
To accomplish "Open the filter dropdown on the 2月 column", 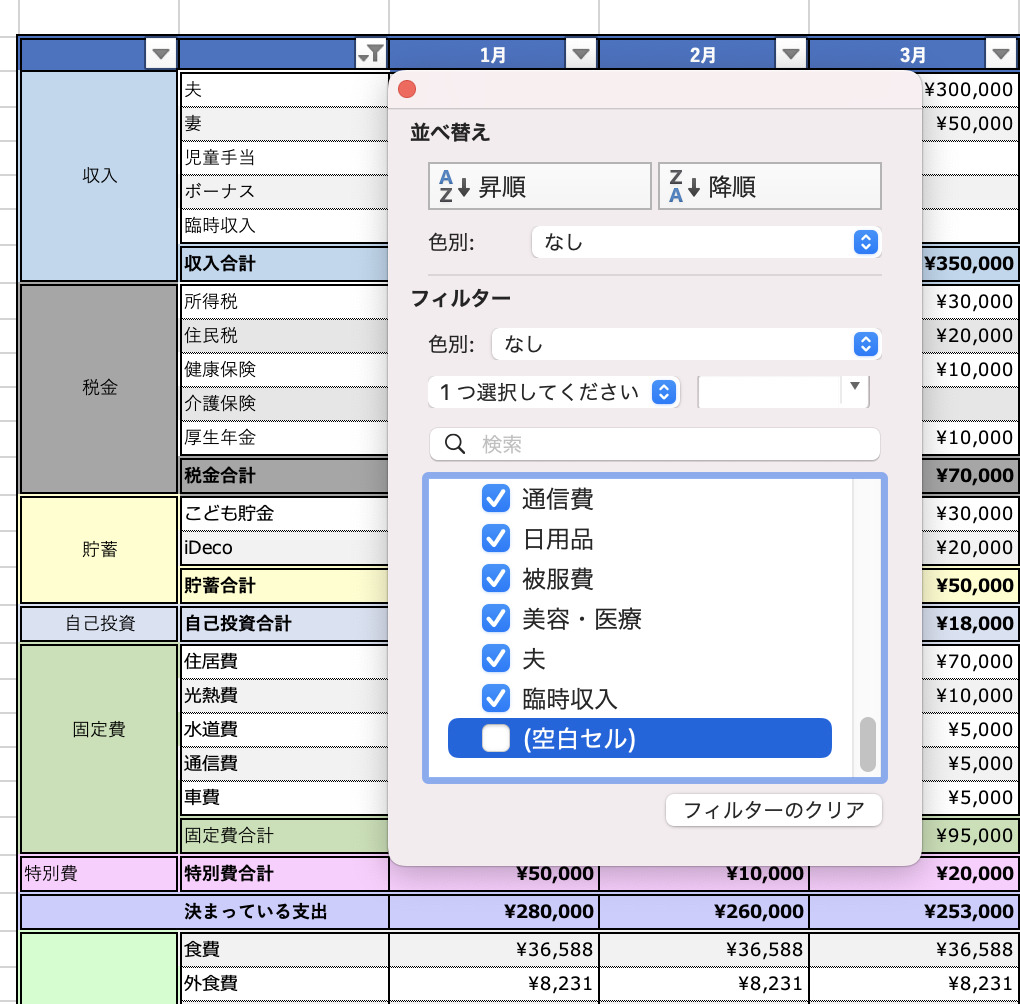I will [790, 53].
